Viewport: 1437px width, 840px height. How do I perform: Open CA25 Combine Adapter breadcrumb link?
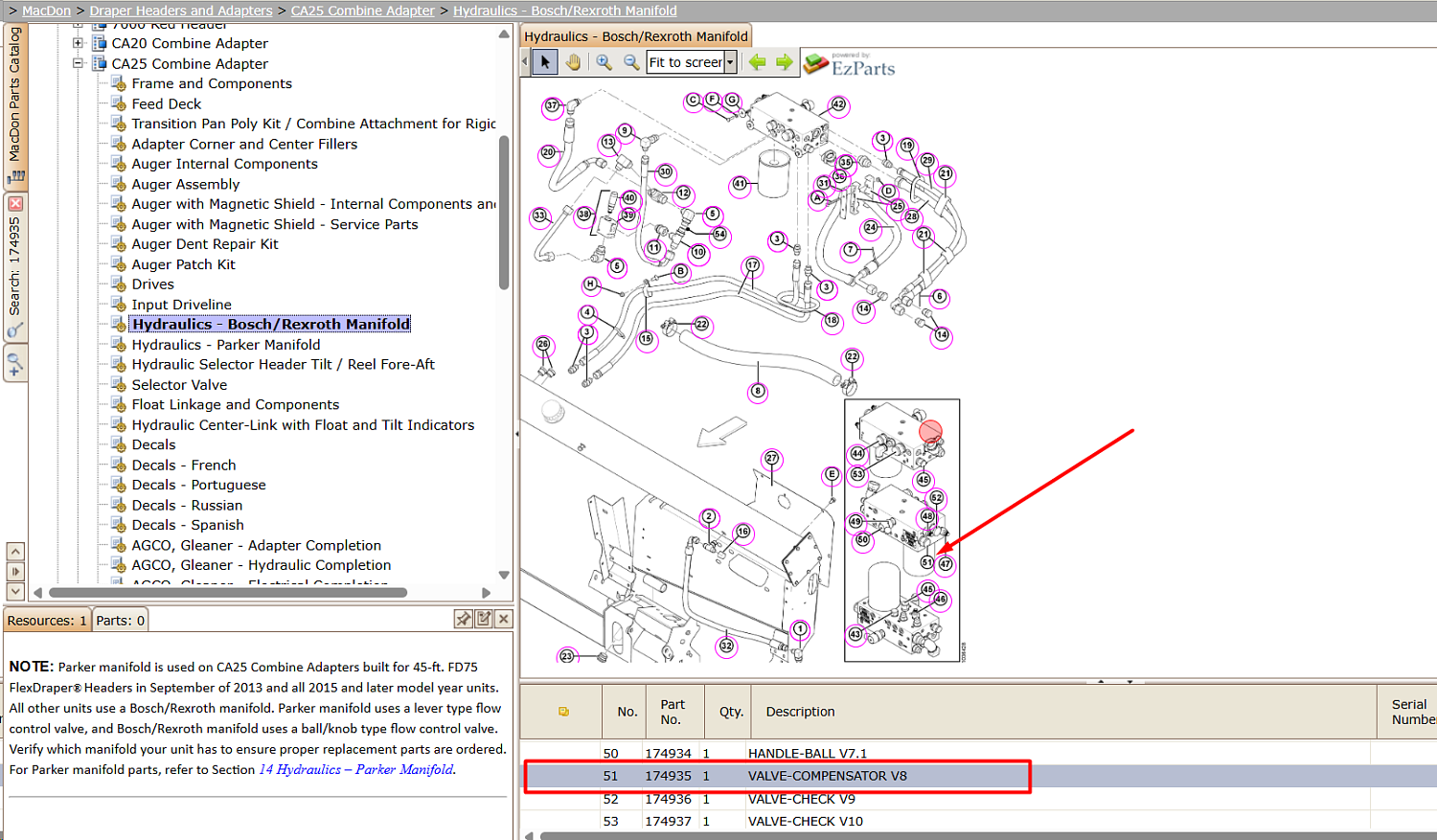[363, 11]
